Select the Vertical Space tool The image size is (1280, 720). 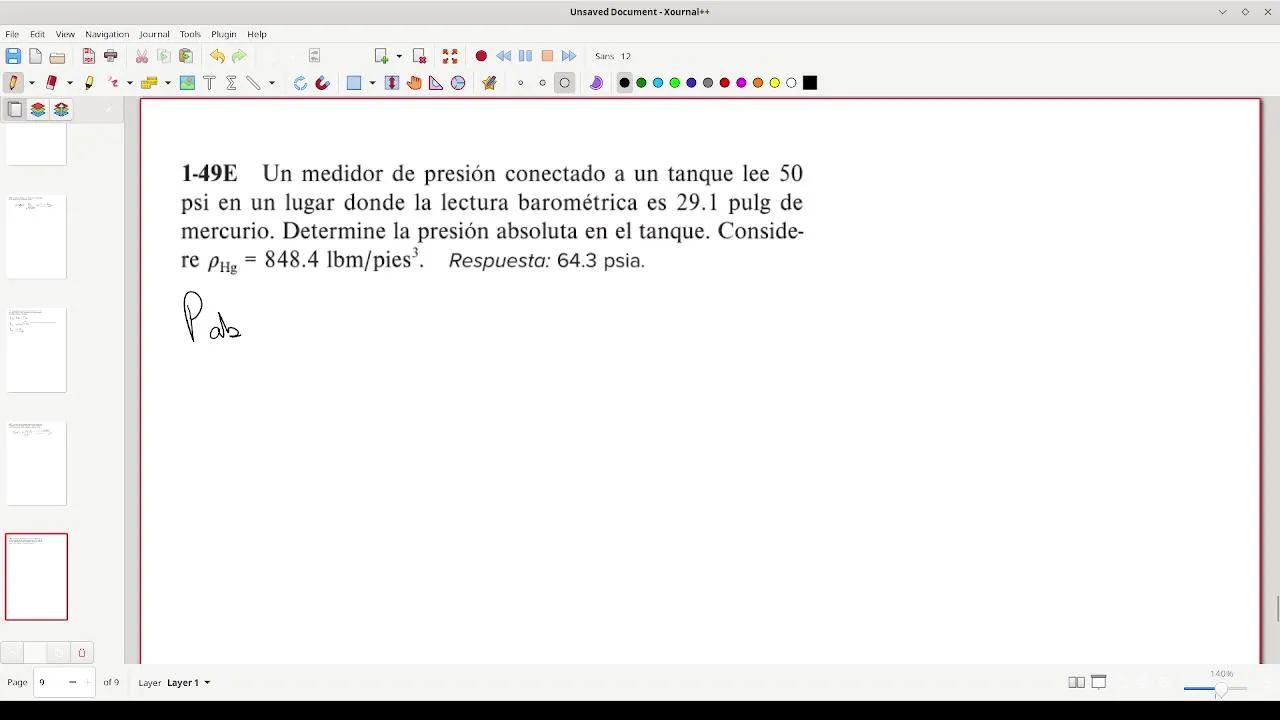392,83
